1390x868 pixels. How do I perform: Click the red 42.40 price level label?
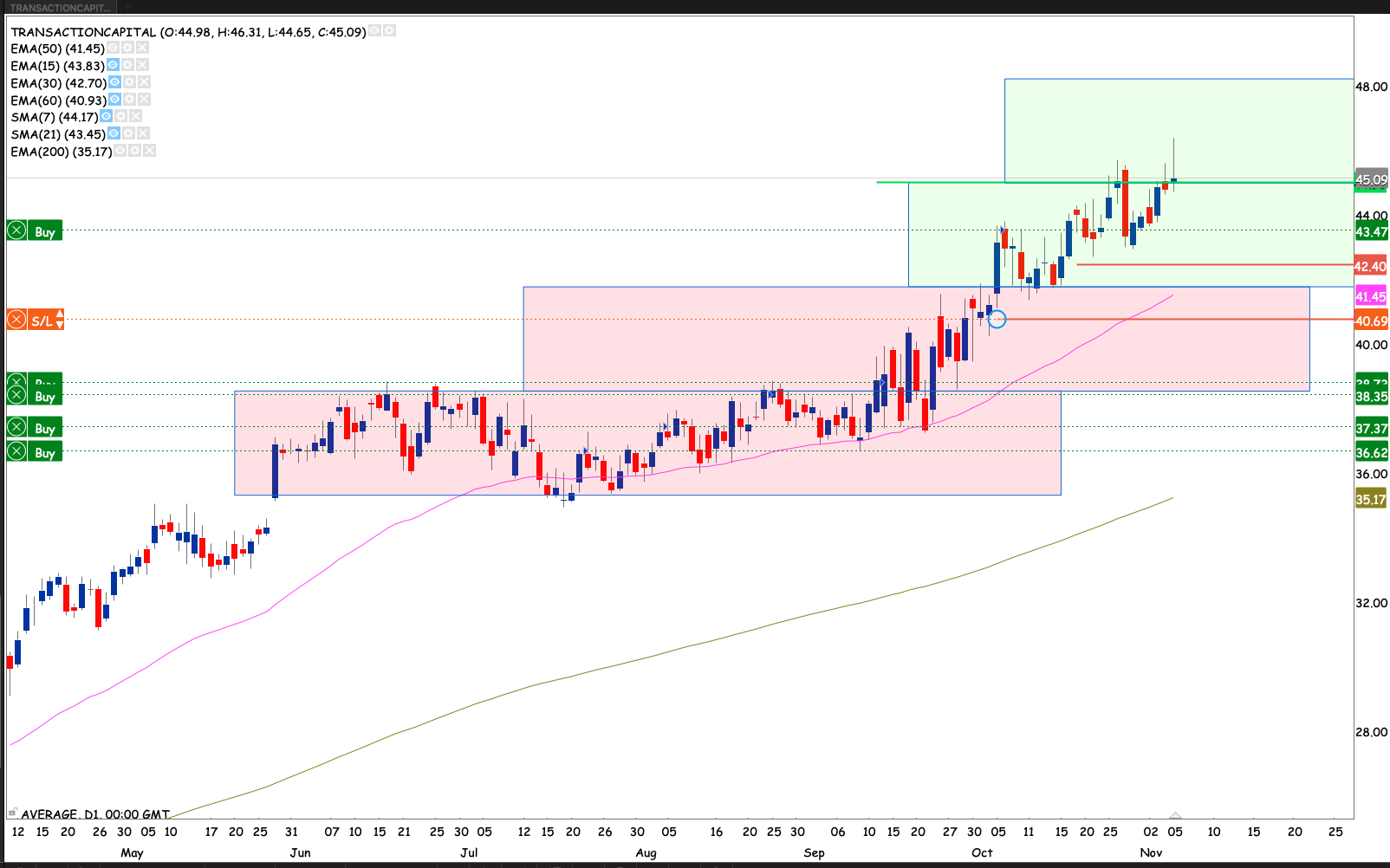click(1370, 267)
